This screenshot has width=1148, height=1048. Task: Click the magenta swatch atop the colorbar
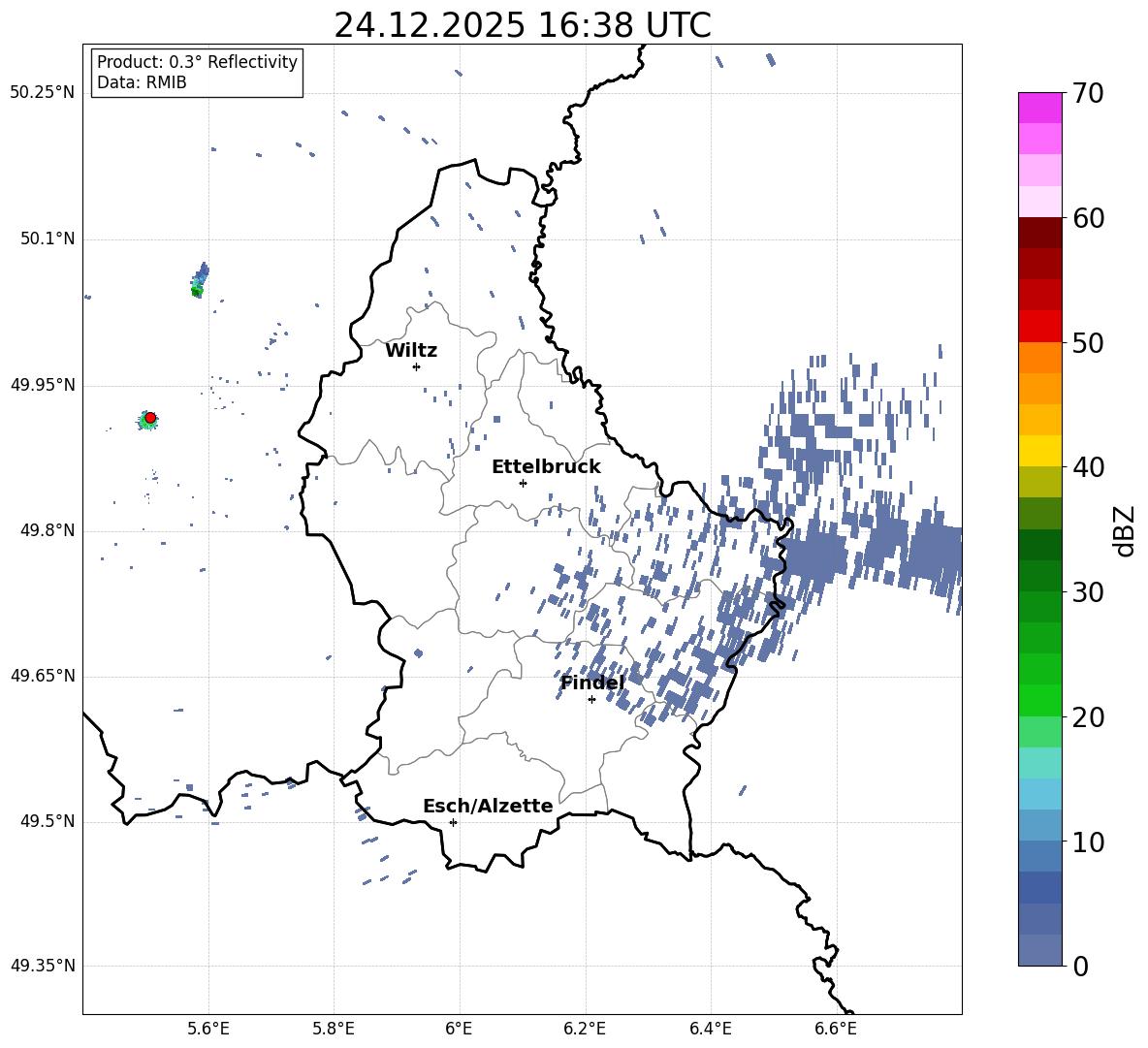click(x=1039, y=109)
